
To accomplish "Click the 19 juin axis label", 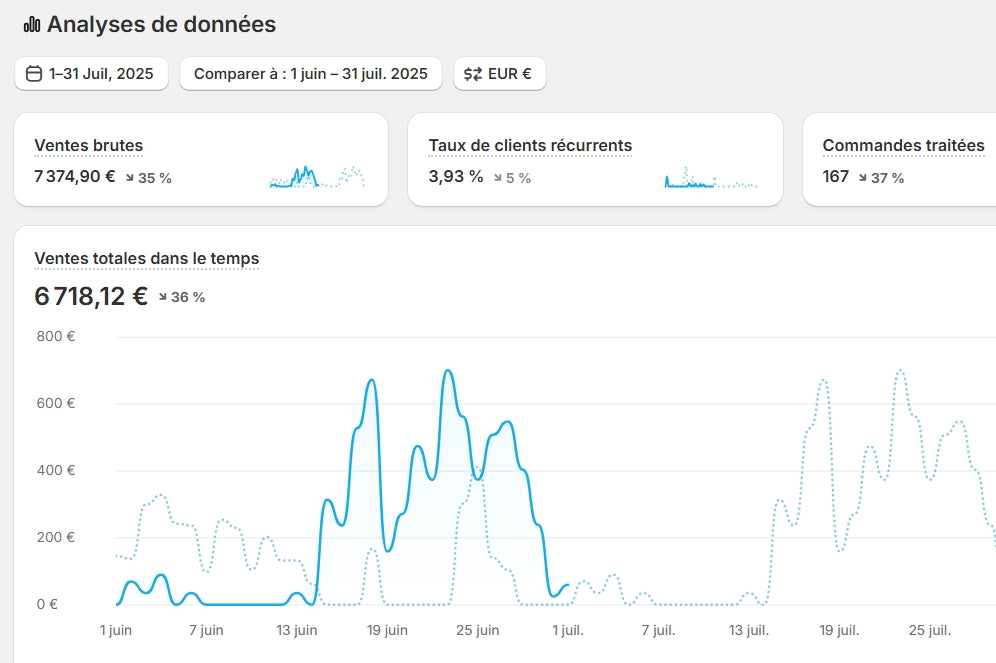I will [x=387, y=631].
